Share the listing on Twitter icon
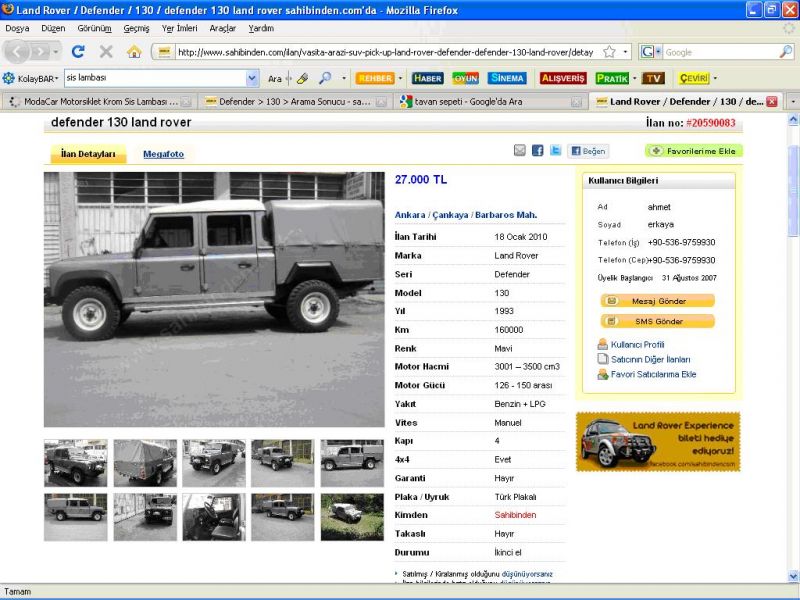This screenshot has width=800, height=600. 555,151
